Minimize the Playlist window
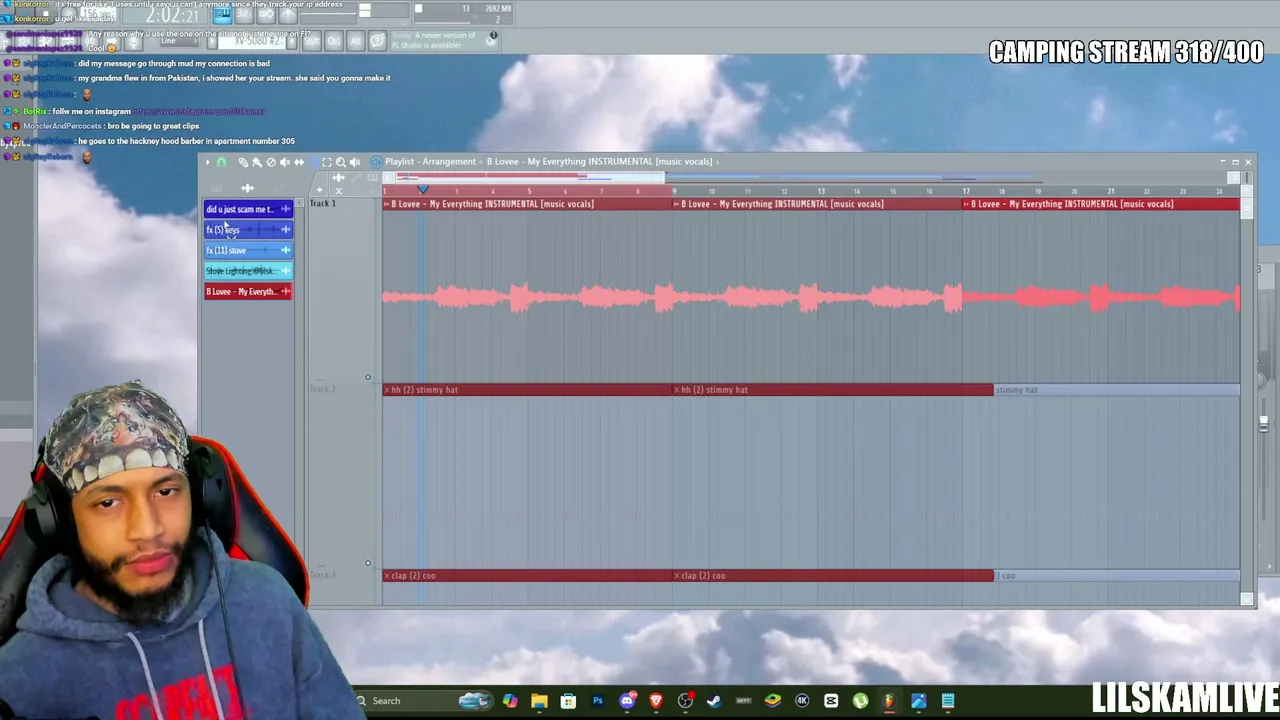1280x720 pixels. click(x=1222, y=162)
